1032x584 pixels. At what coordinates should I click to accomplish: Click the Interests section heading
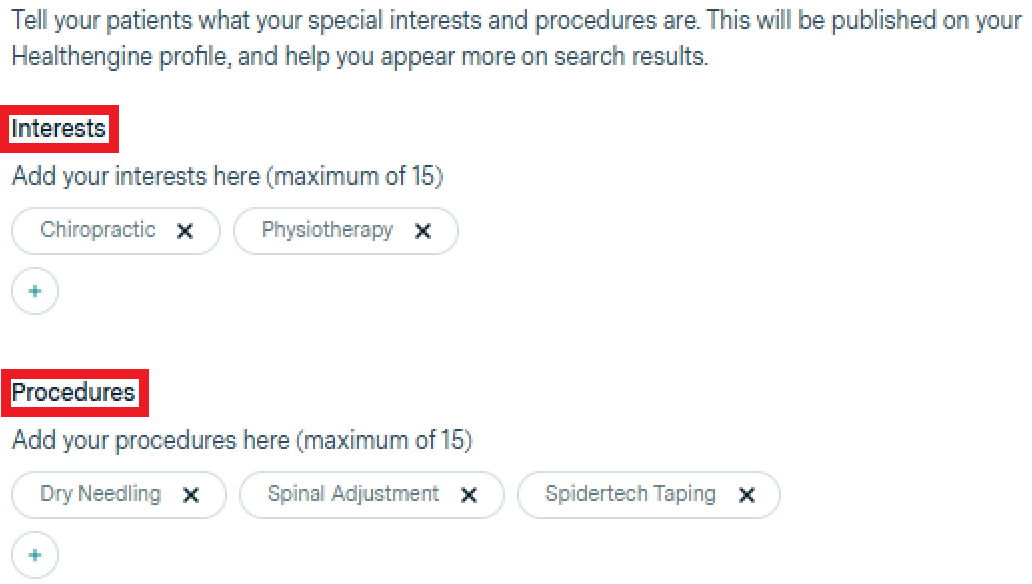point(59,129)
